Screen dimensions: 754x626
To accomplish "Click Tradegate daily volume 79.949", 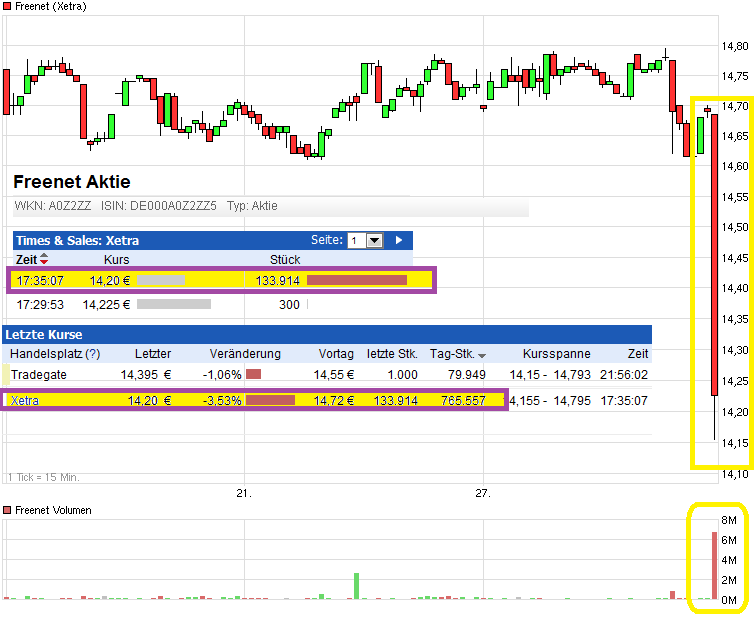I will [x=466, y=375].
